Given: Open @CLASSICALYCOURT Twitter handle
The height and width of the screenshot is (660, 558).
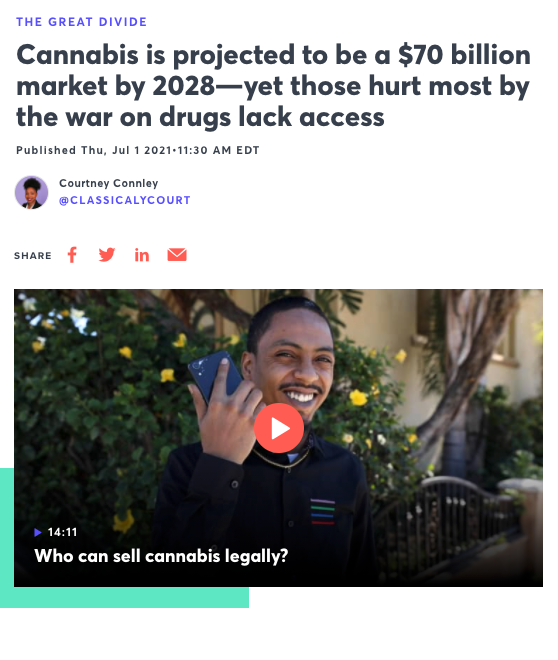Looking at the screenshot, I should coord(125,200).
